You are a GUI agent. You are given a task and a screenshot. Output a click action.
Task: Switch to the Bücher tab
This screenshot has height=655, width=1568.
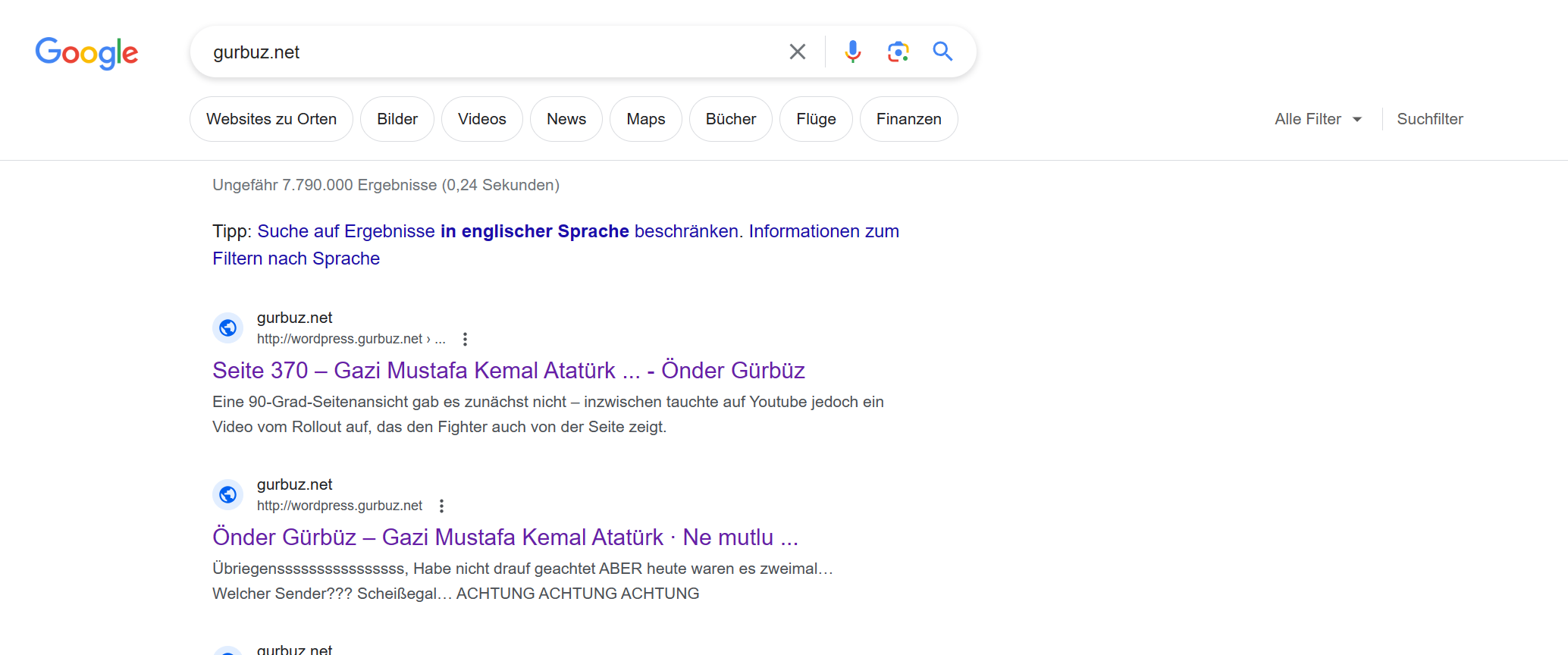tap(731, 119)
